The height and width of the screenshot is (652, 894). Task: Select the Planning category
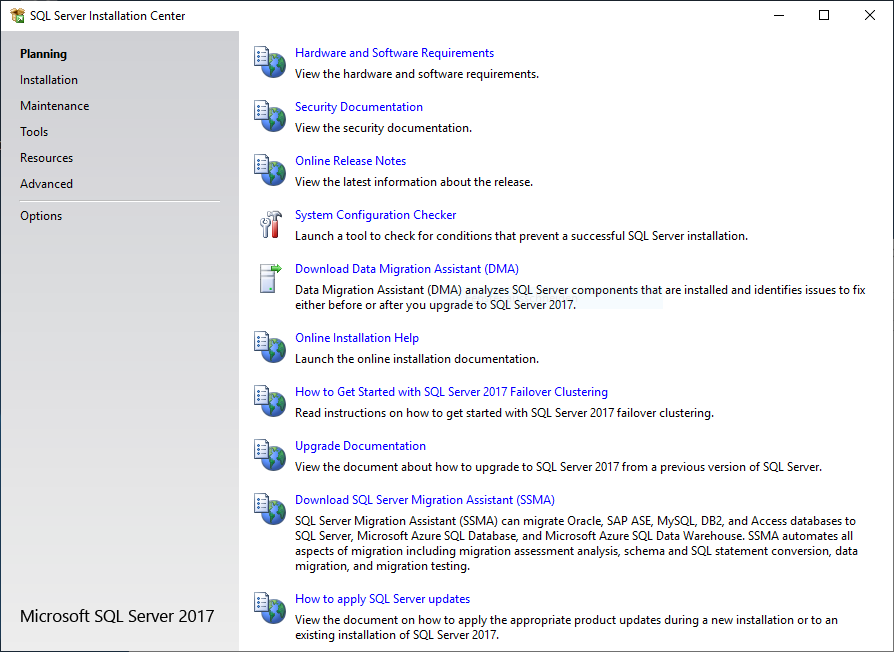point(43,54)
